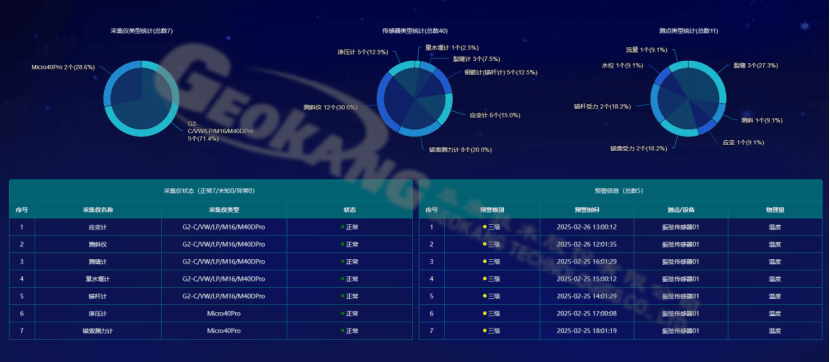This screenshot has height=362, width=830.
Task: Click the green '正常' status in collector row 7
Action: pos(349,331)
